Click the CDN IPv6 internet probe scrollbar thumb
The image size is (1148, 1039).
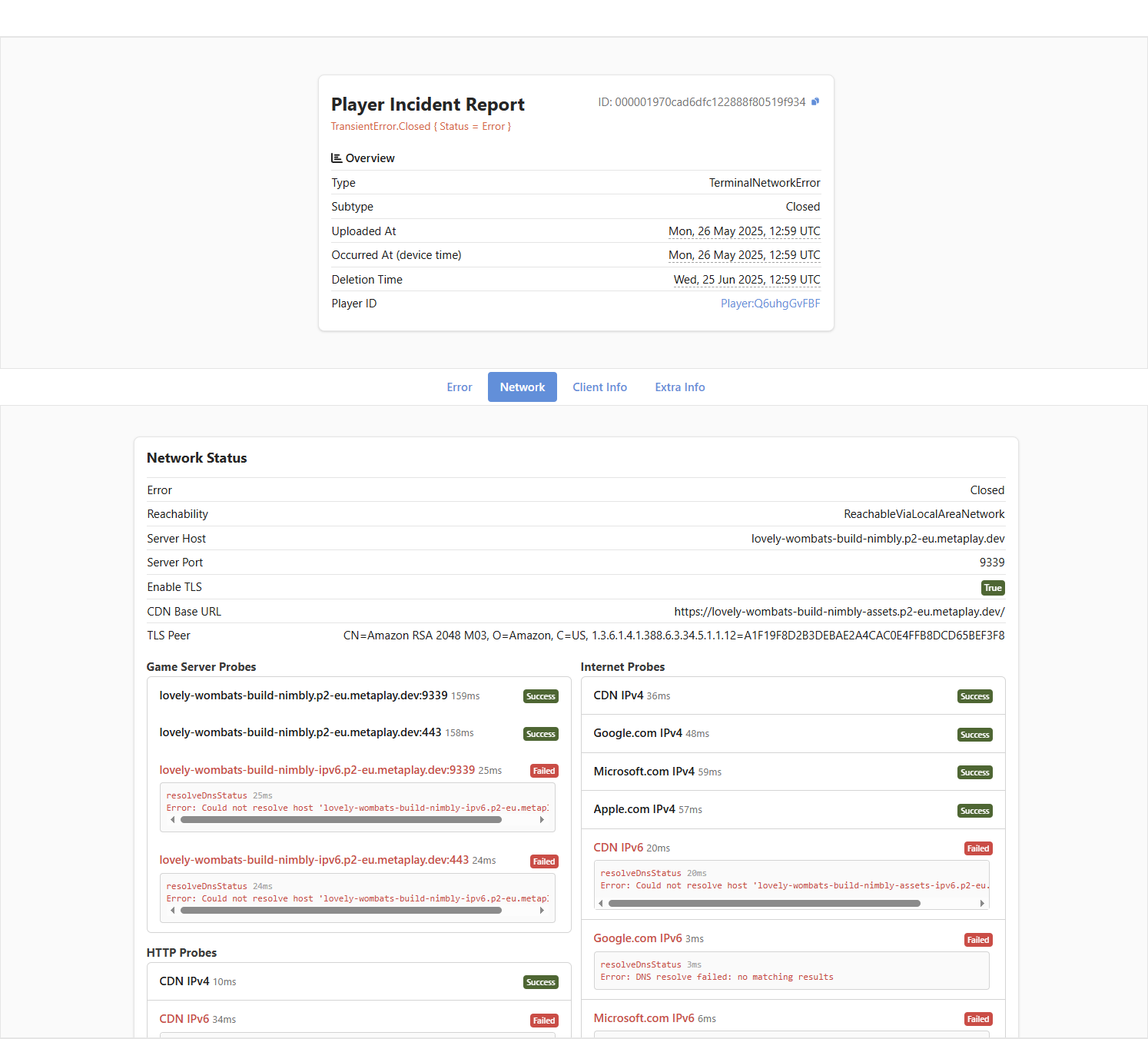coord(765,904)
